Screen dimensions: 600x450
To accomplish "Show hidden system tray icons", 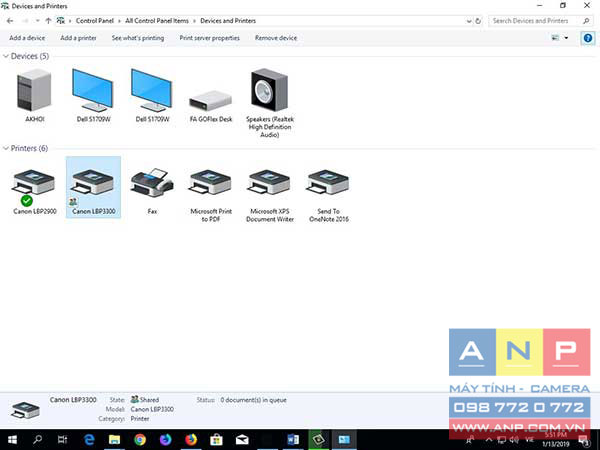I will (x=489, y=440).
